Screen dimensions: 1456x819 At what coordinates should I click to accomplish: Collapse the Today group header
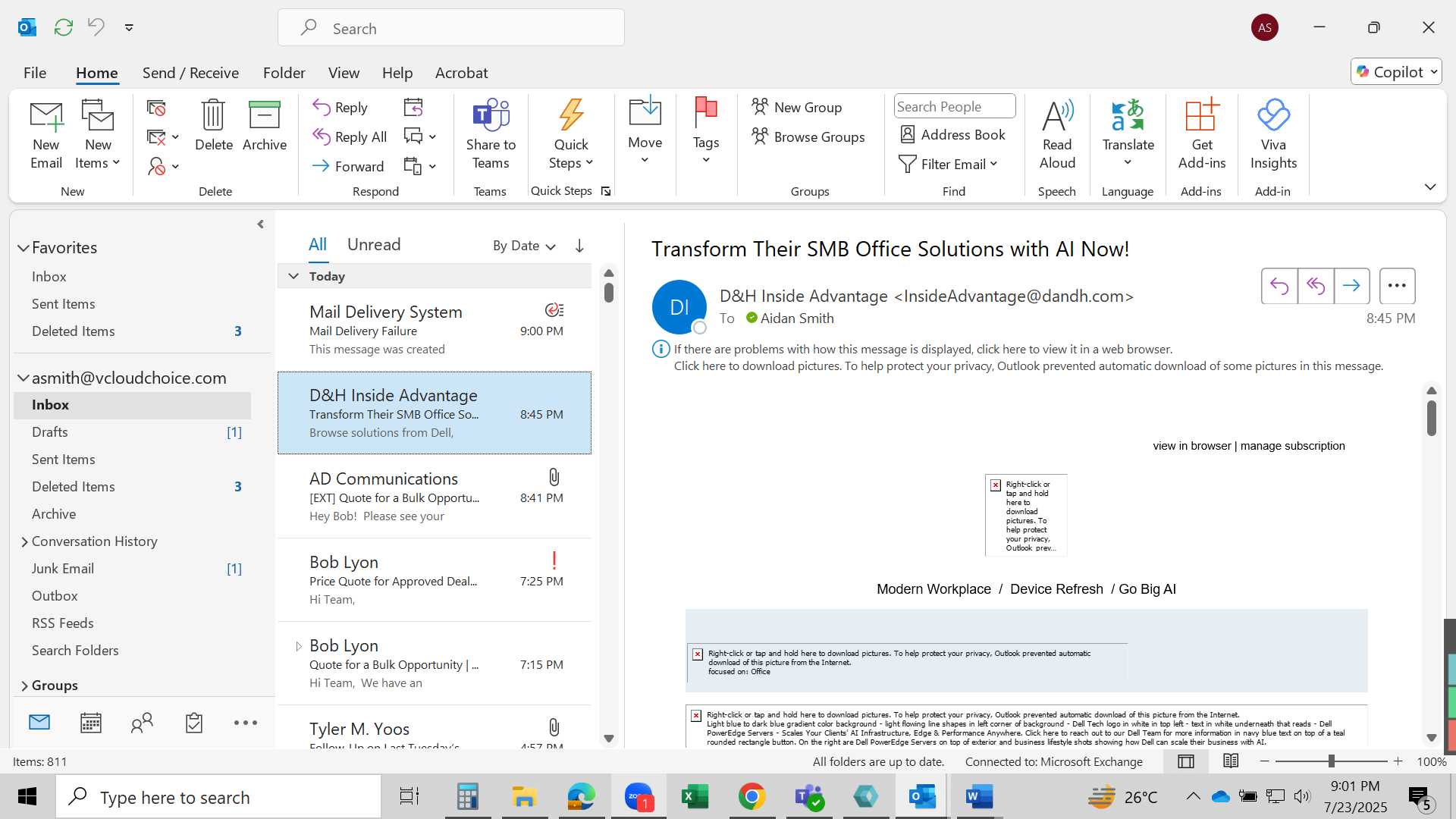[293, 276]
